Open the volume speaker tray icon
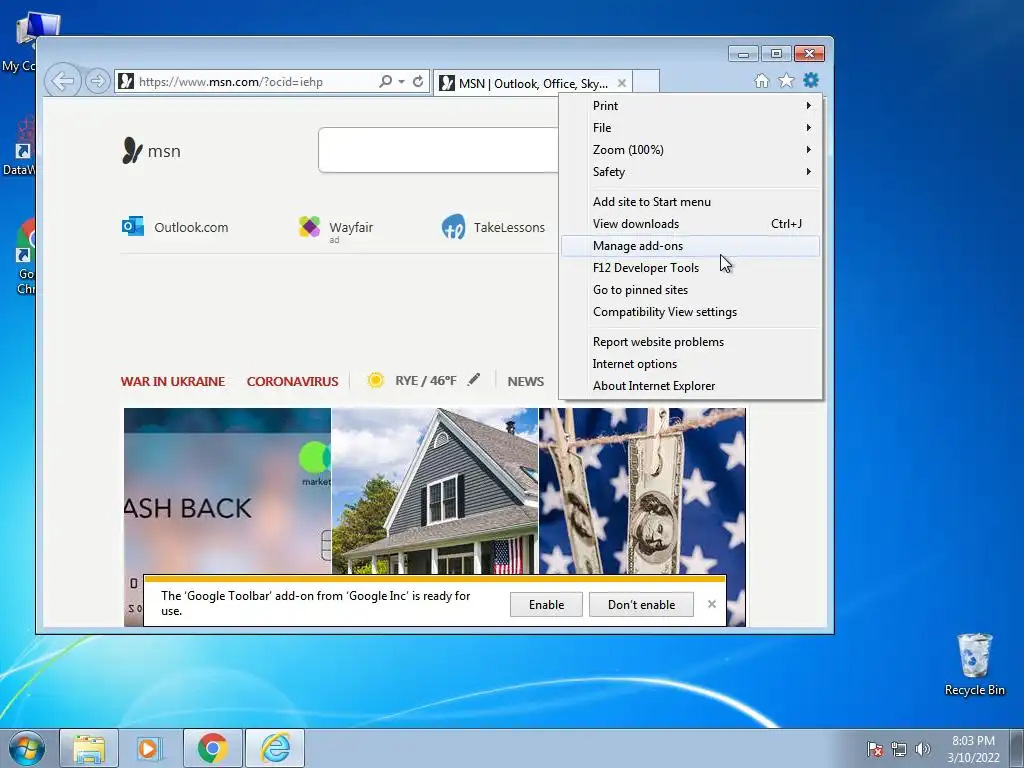This screenshot has height=768, width=1024. click(x=922, y=749)
